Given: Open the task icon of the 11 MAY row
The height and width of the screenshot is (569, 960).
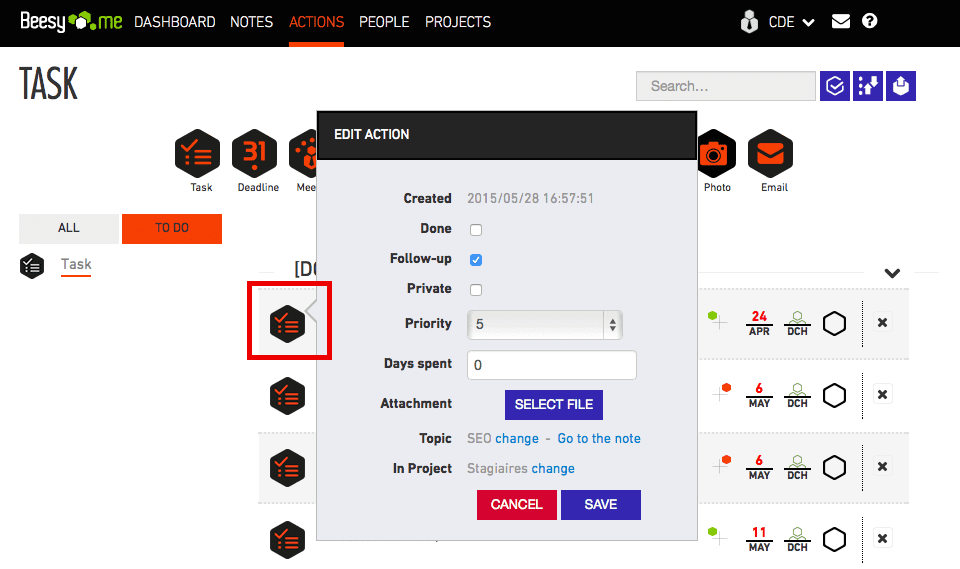Looking at the screenshot, I should [287, 540].
